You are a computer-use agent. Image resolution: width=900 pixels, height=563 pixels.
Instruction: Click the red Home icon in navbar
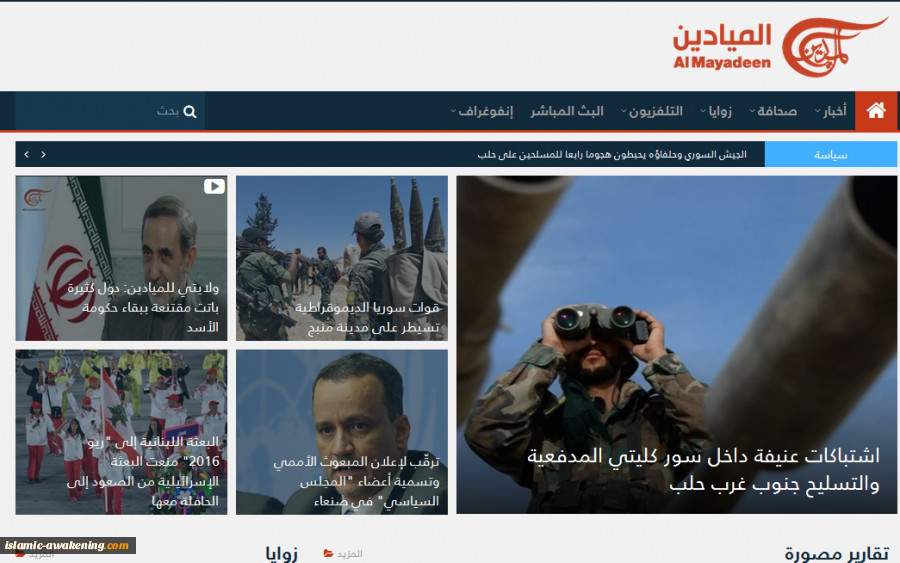[x=876, y=111]
